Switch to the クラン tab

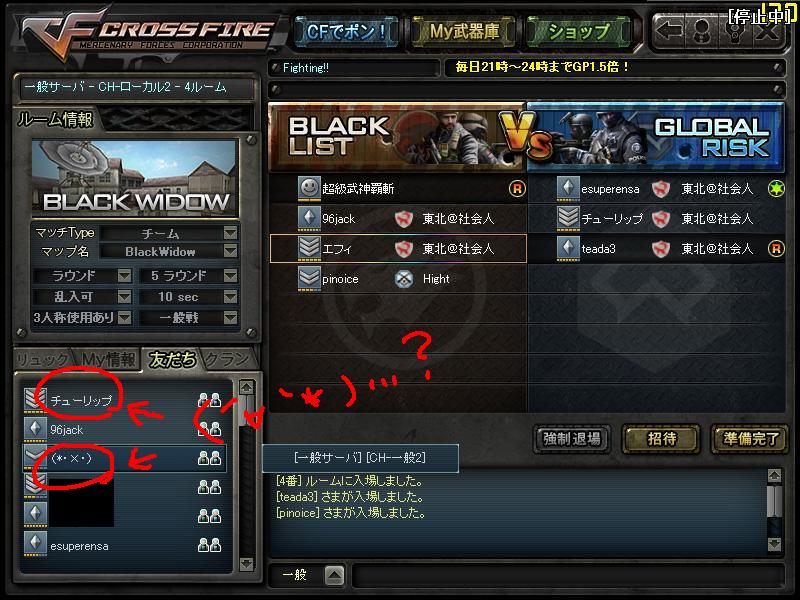point(228,360)
